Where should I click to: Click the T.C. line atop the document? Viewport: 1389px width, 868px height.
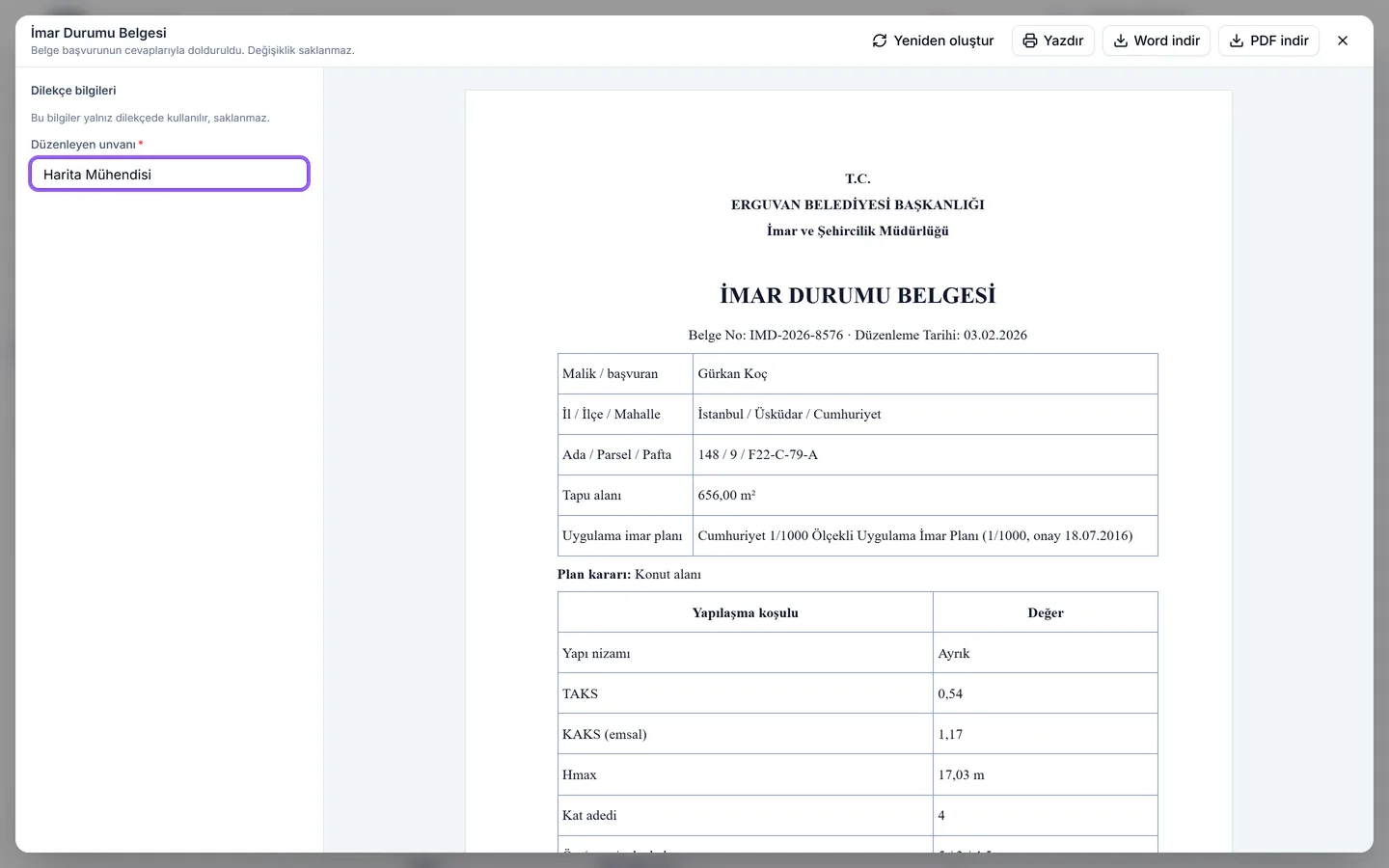858,178
